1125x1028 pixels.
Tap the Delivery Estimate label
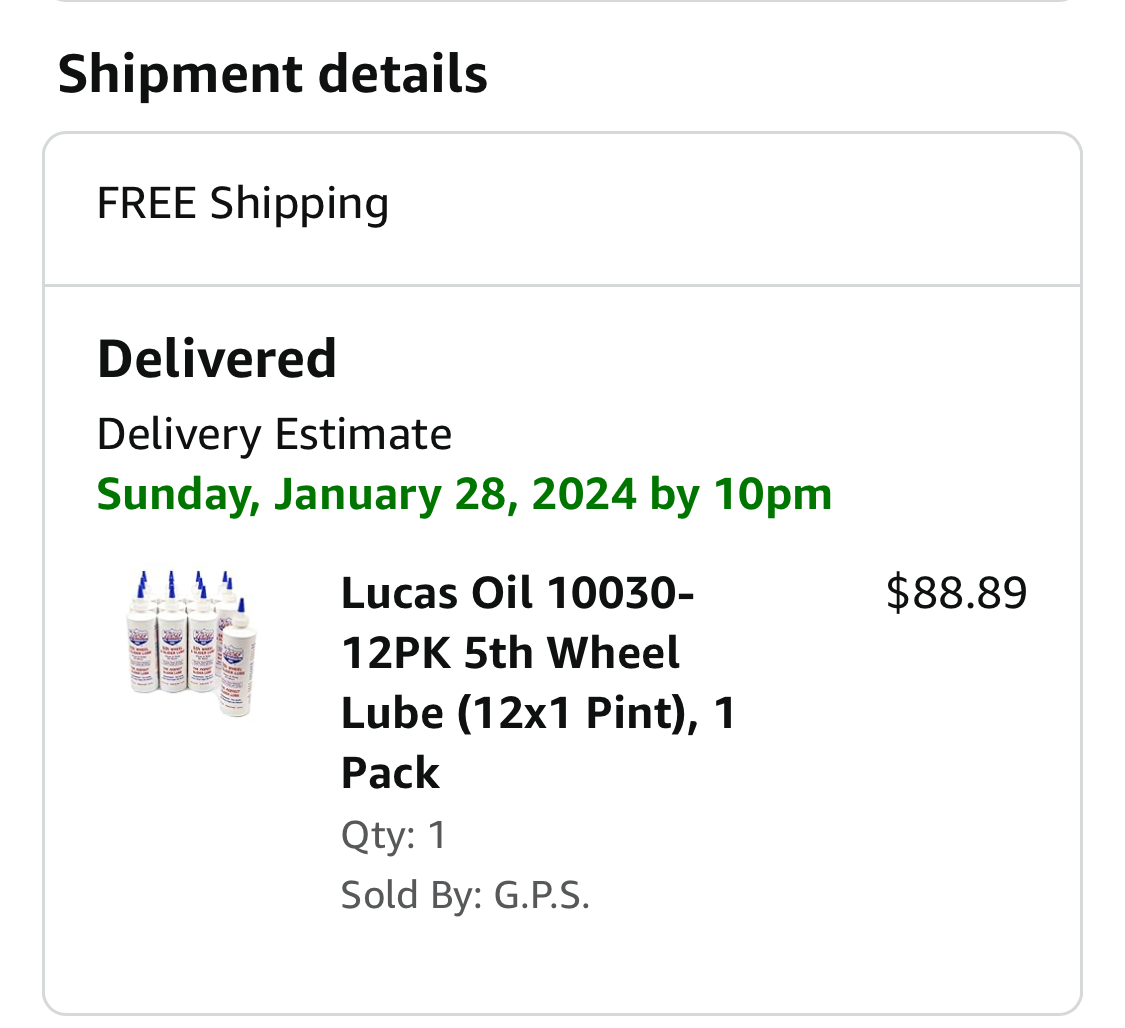click(x=274, y=435)
